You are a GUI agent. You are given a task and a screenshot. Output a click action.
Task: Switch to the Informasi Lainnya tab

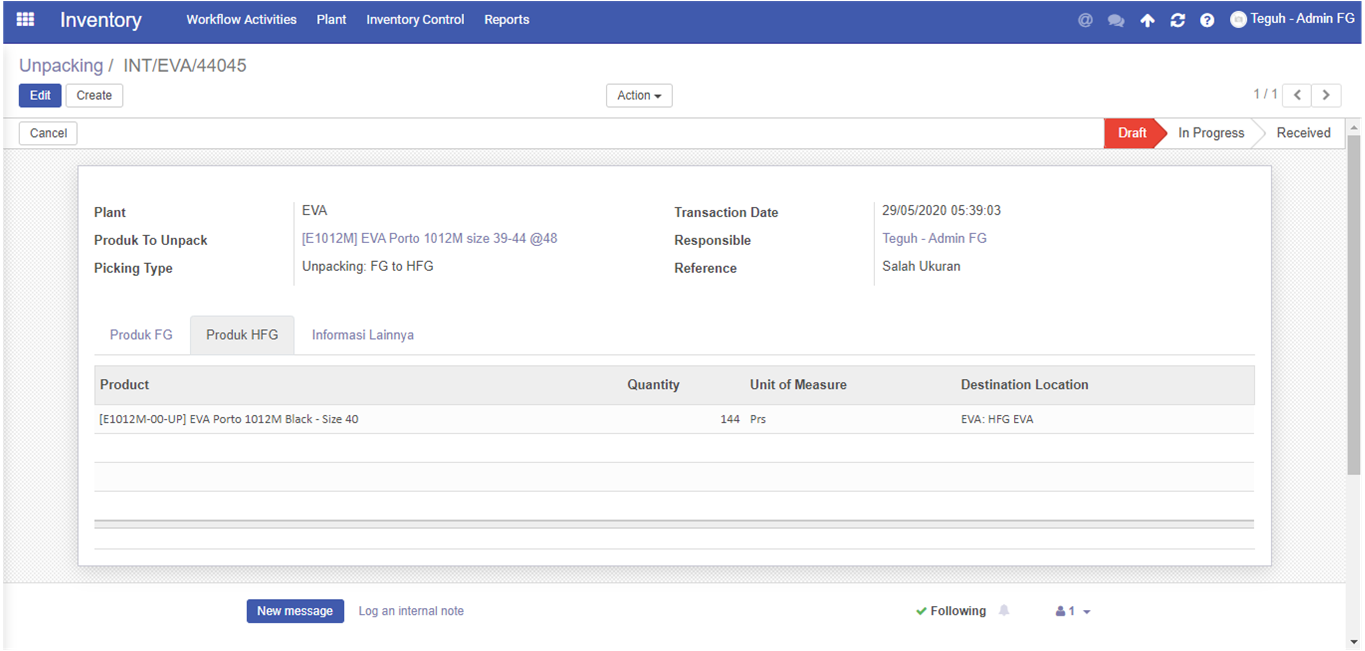pyautogui.click(x=362, y=335)
